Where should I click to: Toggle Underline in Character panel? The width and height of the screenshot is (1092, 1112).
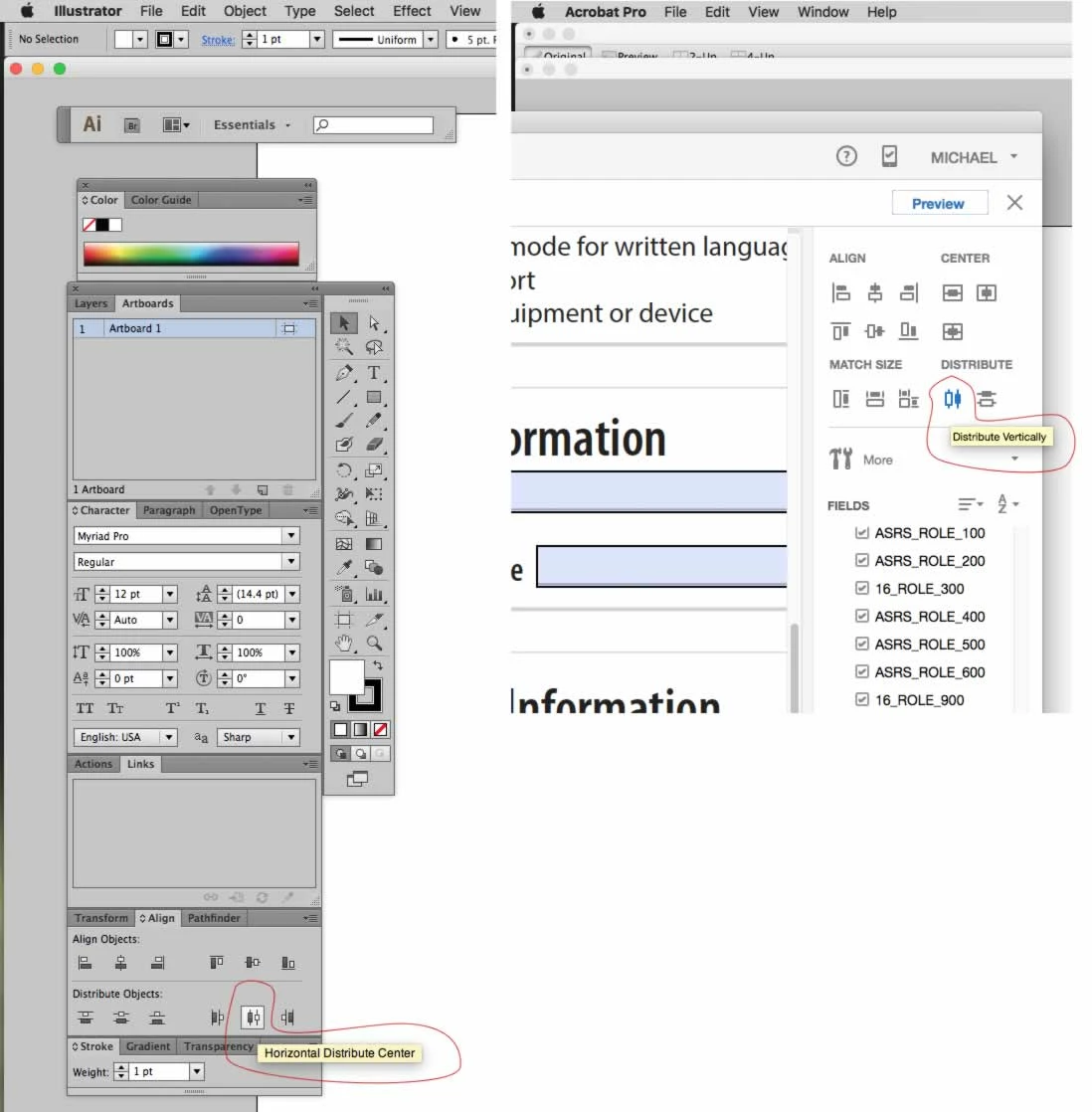tap(261, 708)
